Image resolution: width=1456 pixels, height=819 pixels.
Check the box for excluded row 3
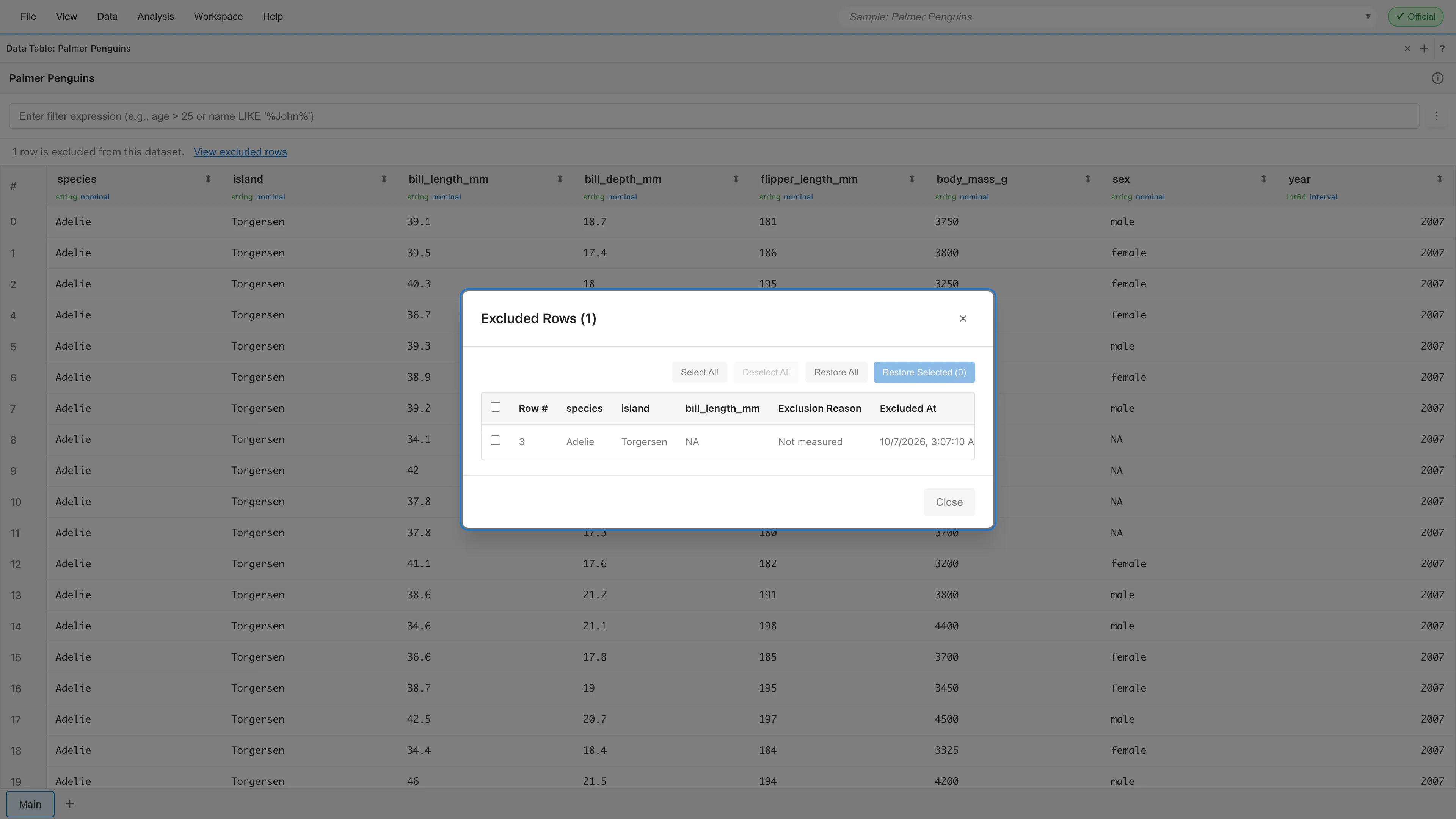pos(495,440)
